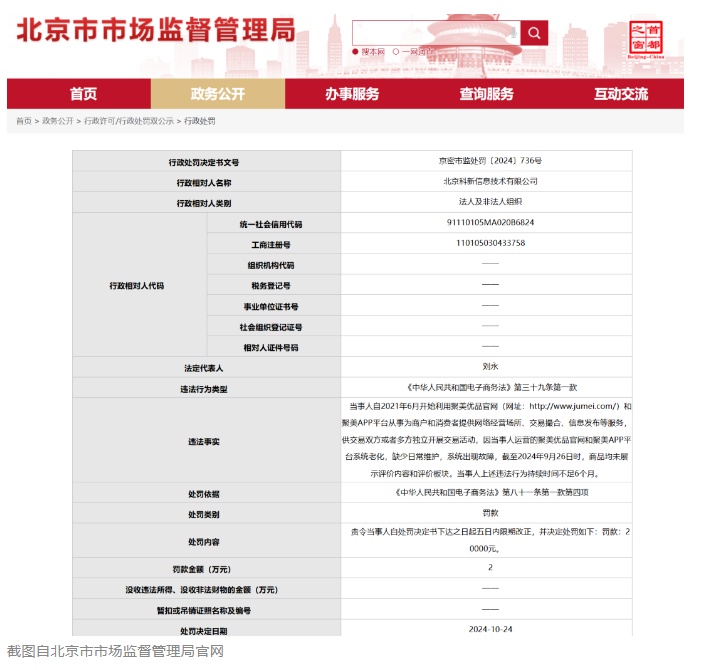Open 行政处罚 breadcrumb link
The width and height of the screenshot is (713, 670).
(x=200, y=121)
